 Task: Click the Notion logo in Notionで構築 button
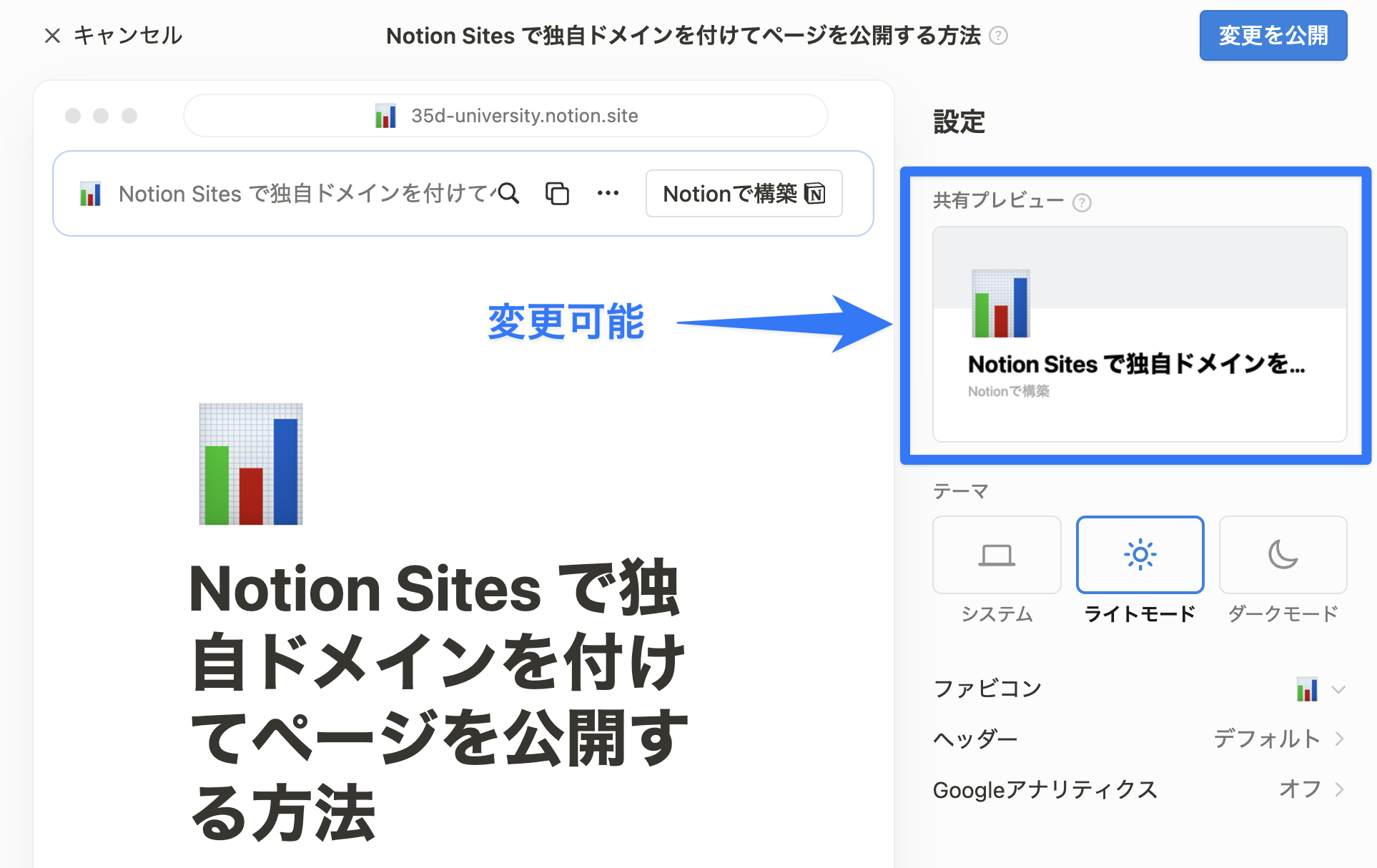point(815,194)
